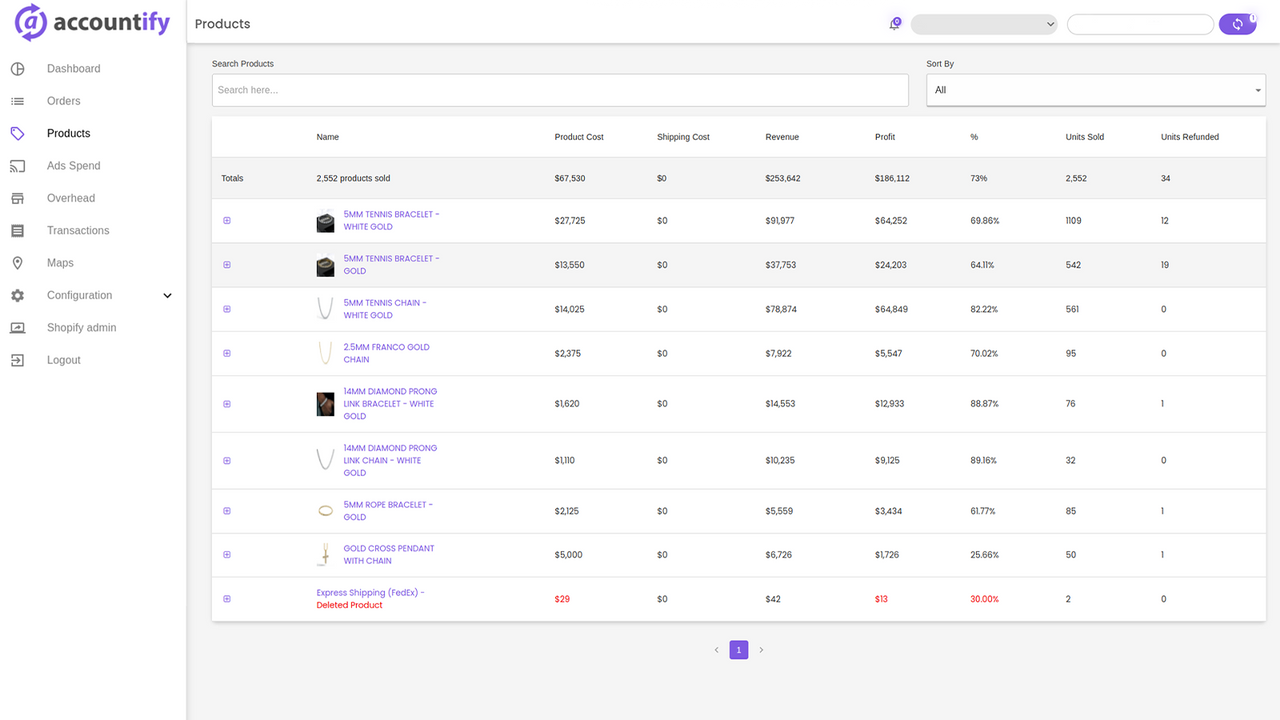Select Products in the sidebar
The image size is (1280, 720).
pyautogui.click(x=69, y=133)
